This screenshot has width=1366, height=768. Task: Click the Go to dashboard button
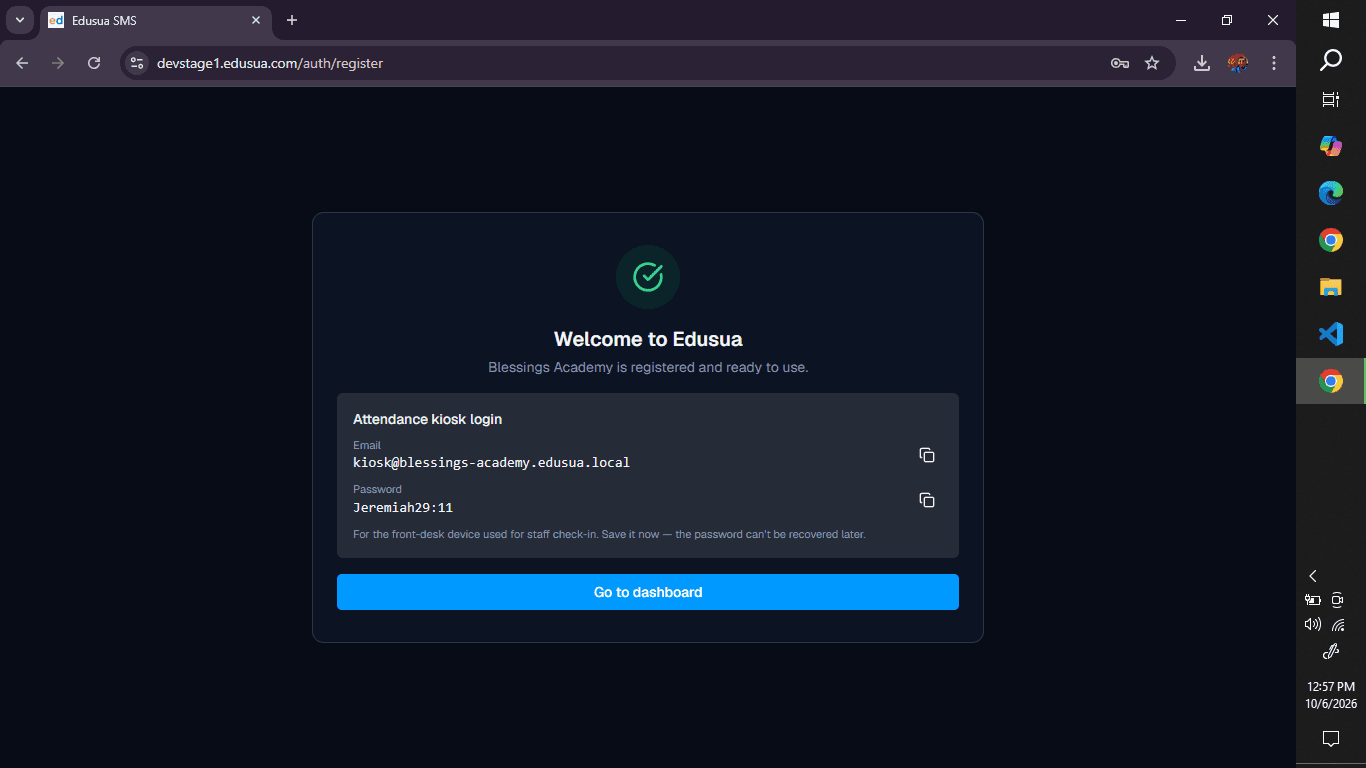point(648,592)
